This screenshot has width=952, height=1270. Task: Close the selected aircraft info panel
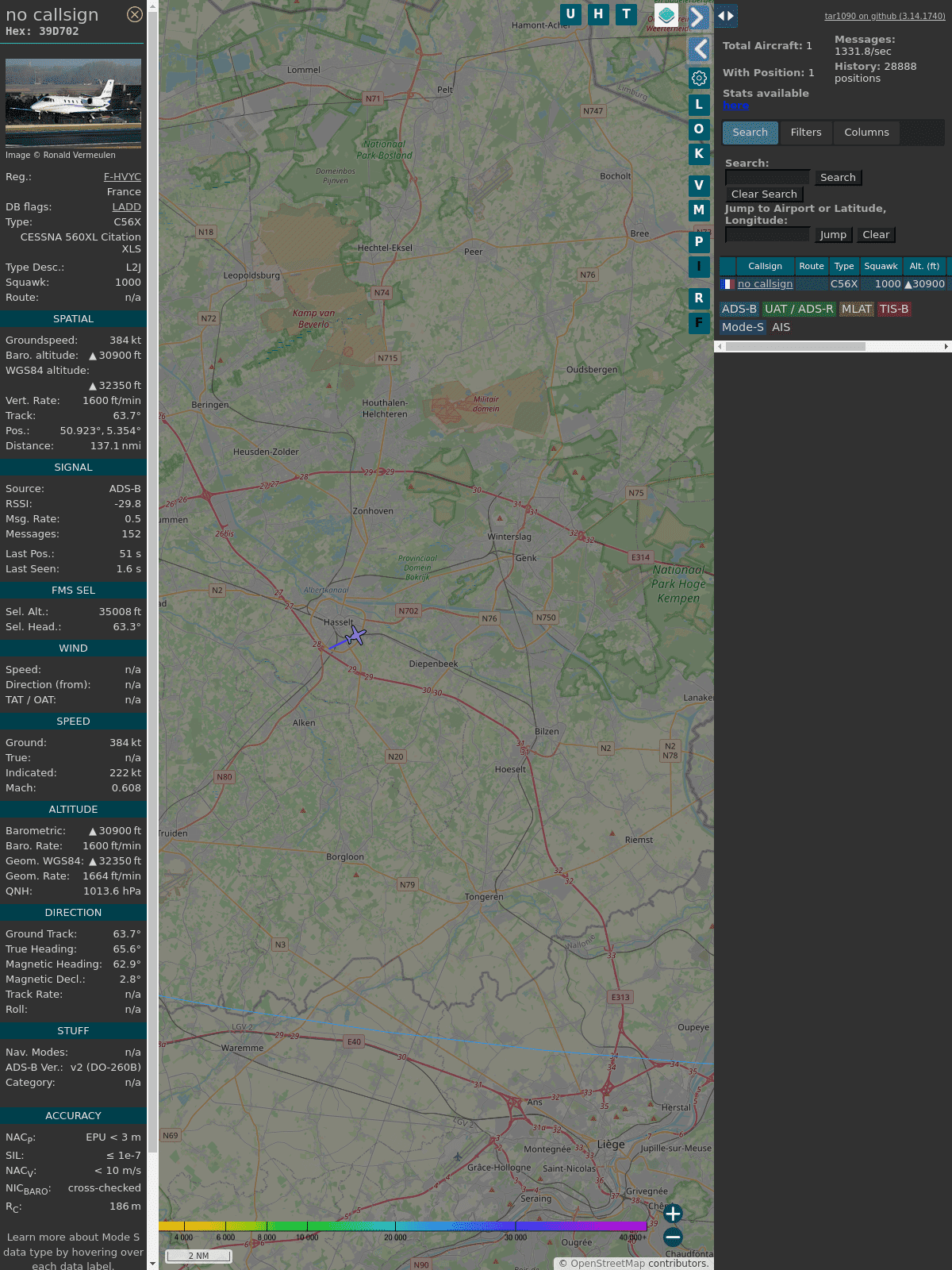tap(135, 14)
